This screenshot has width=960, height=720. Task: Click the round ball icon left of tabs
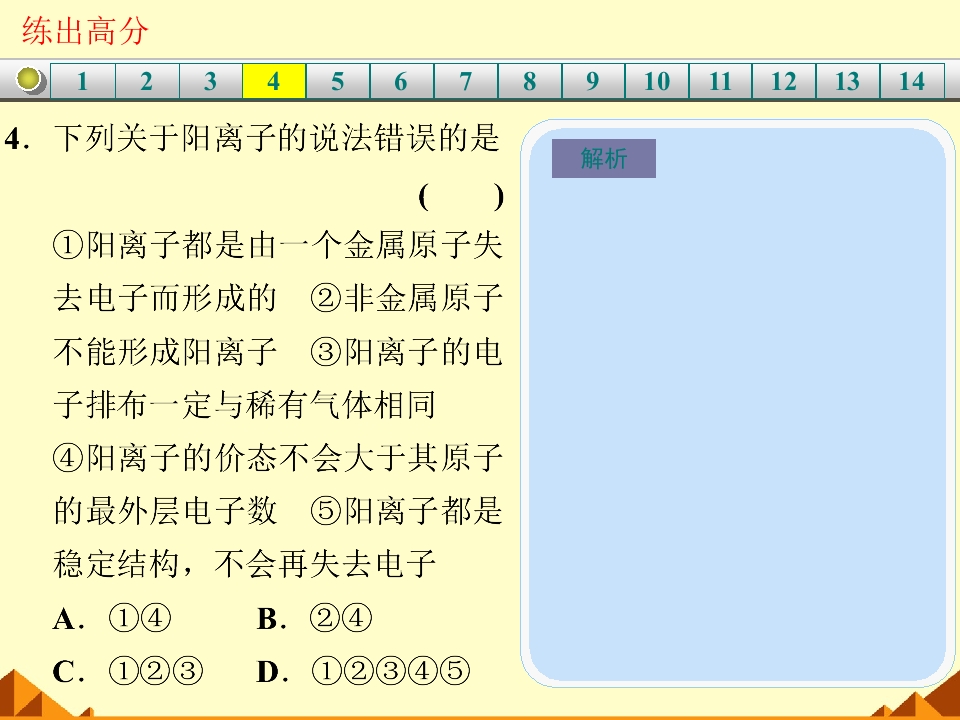pyautogui.click(x=32, y=80)
